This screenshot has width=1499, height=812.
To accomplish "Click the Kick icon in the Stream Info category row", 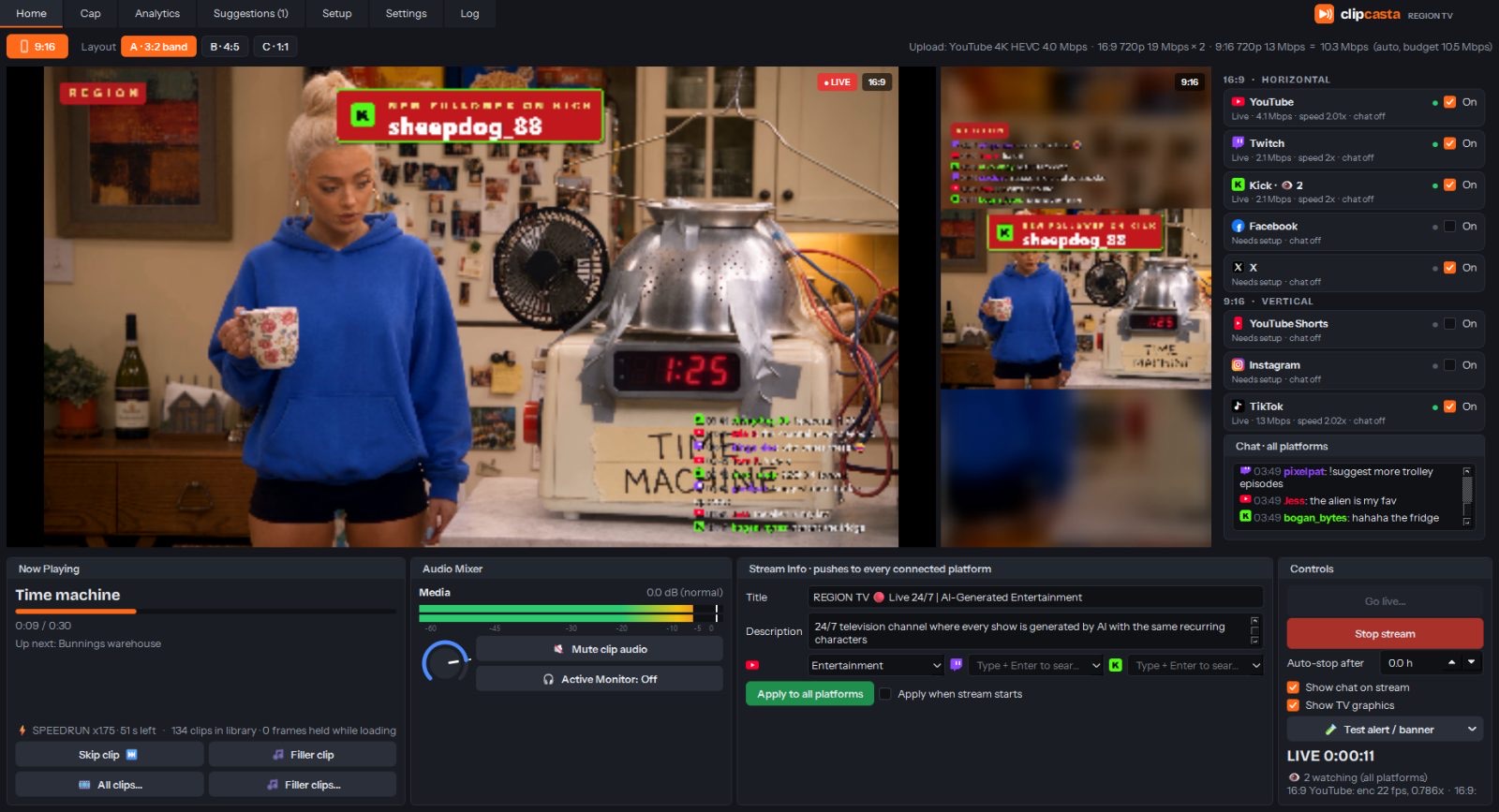I will (1115, 665).
